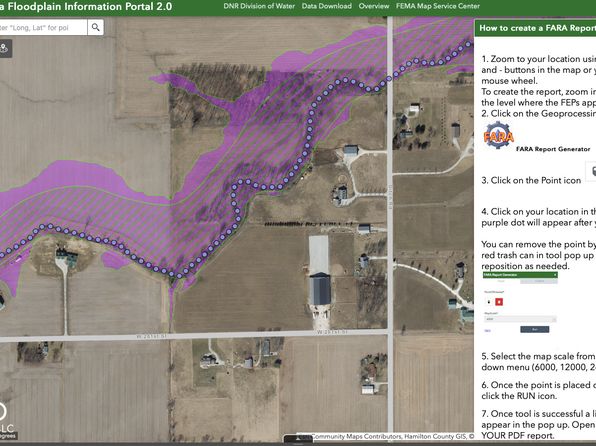Viewport: 596px width, 446px height.
Task: Open the Data Download link
Action: point(327,6)
